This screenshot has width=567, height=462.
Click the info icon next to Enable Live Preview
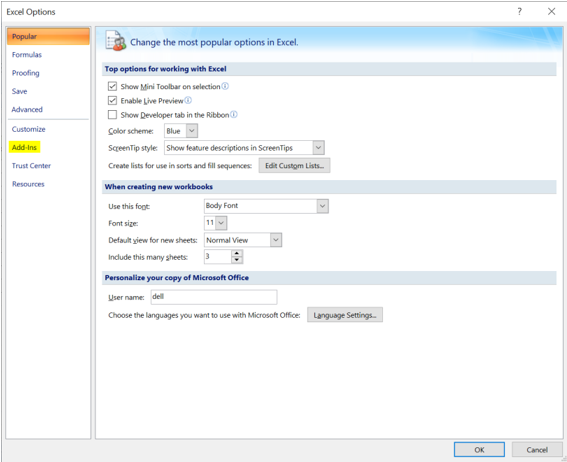(x=188, y=100)
